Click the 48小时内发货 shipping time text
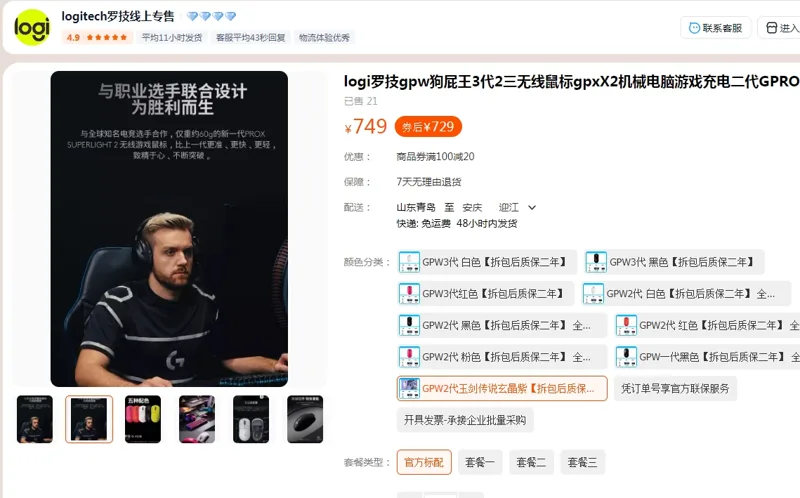 coord(487,223)
